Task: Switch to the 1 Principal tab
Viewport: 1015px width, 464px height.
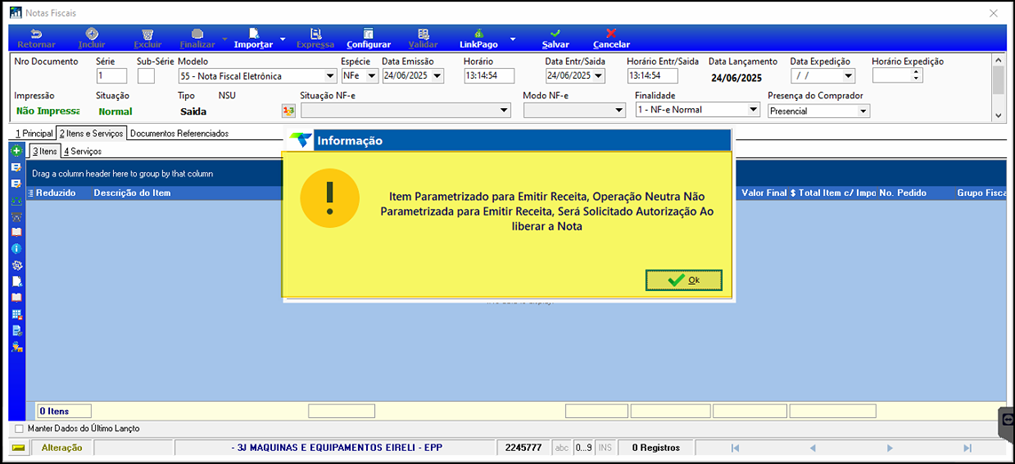Action: pos(34,133)
